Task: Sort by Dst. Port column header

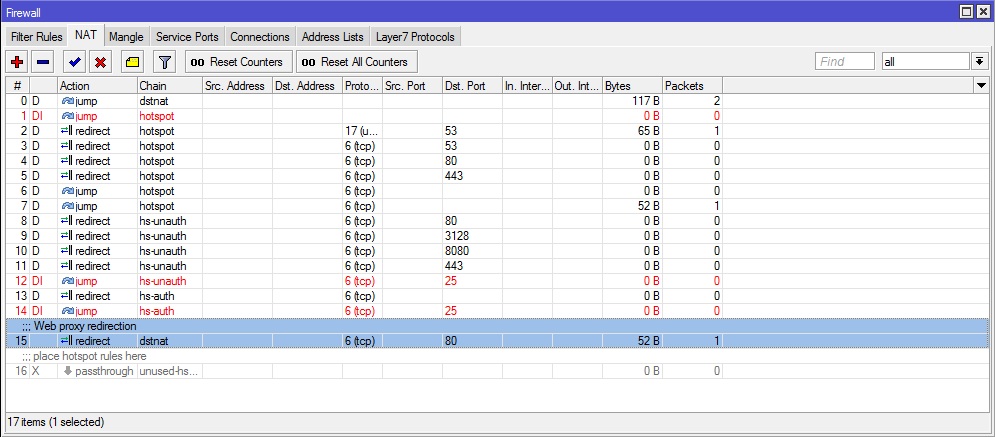Action: (x=472, y=86)
